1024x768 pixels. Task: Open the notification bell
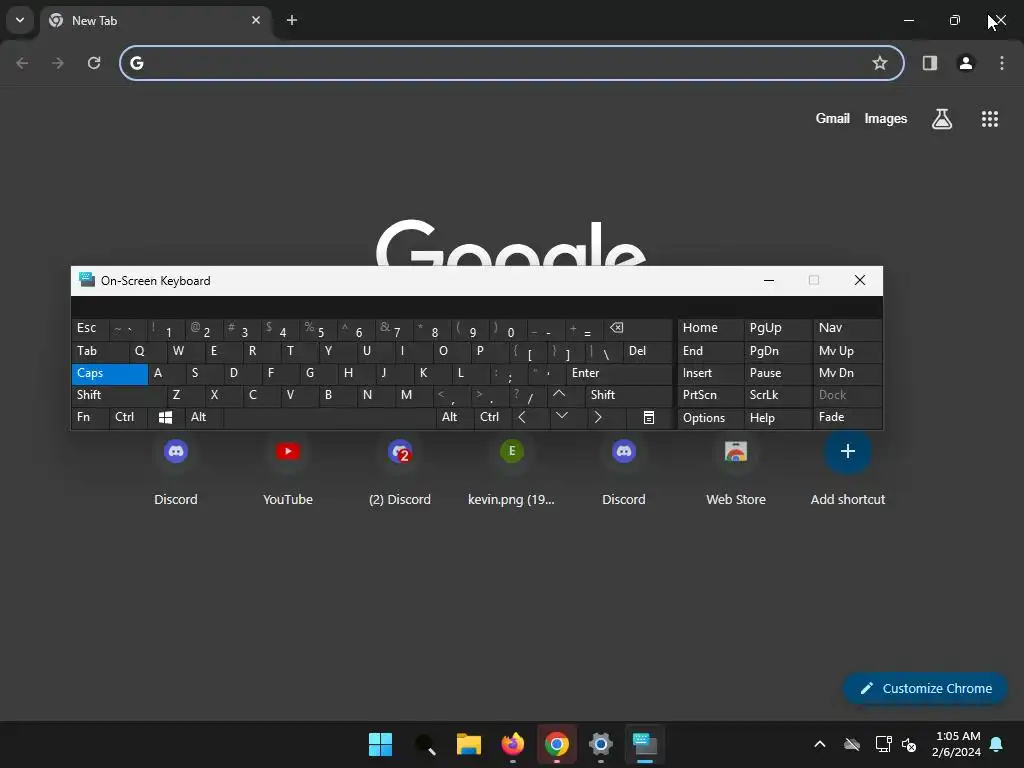[996, 744]
